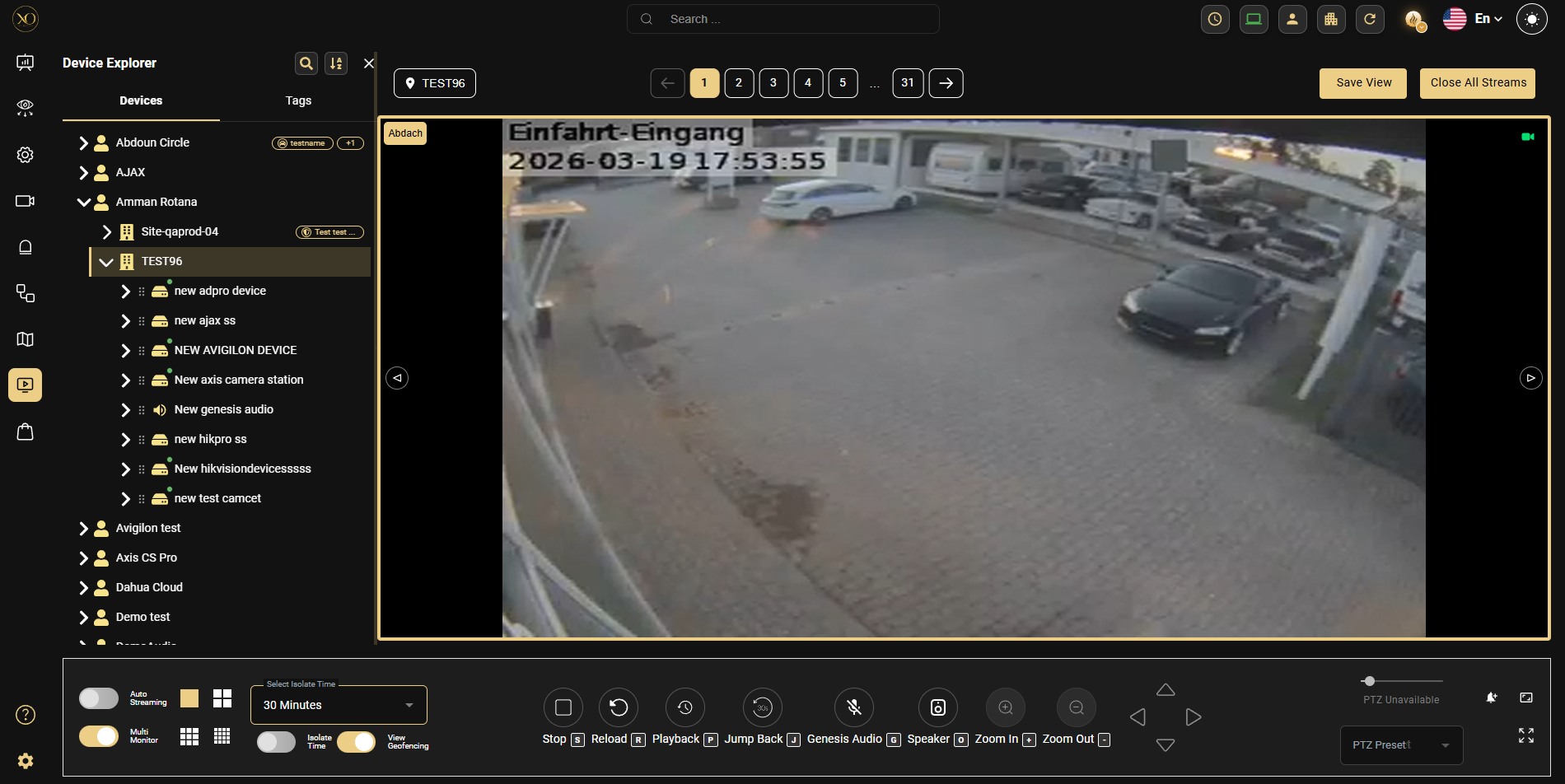Collapse the TEST96 site node
This screenshot has height=784, width=1565.
pos(106,262)
